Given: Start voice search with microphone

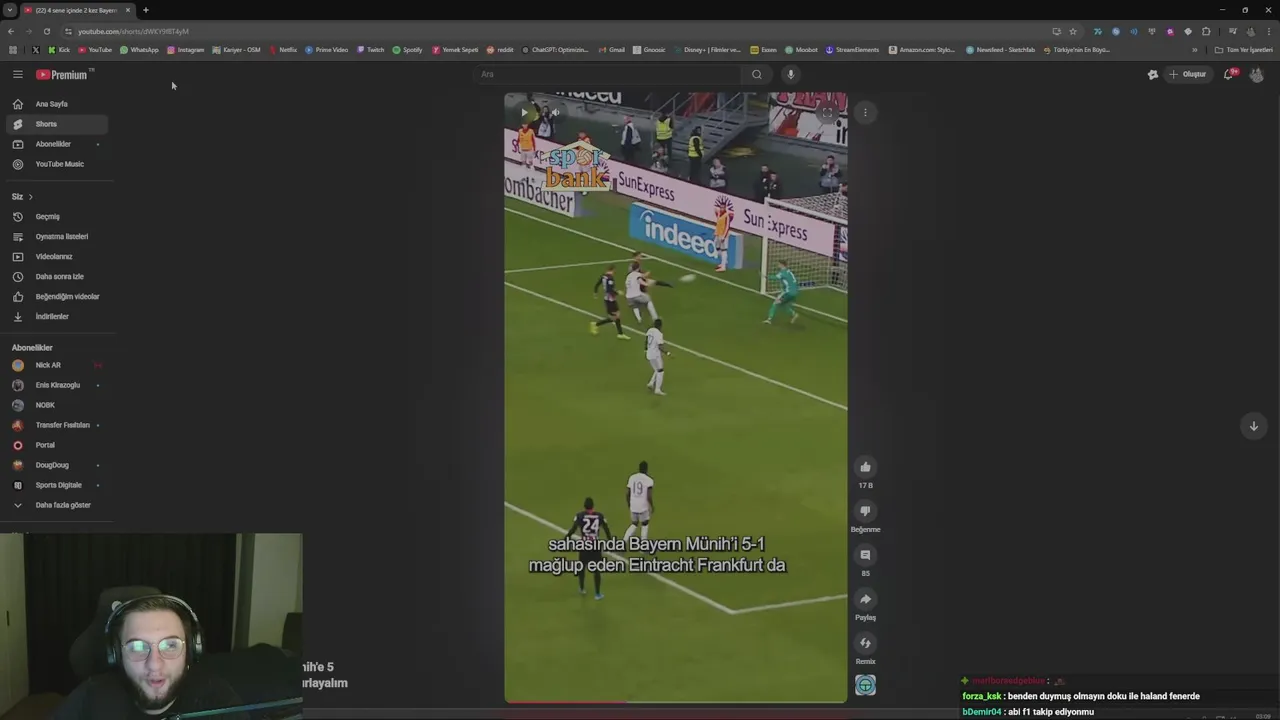Looking at the screenshot, I should click(x=790, y=74).
